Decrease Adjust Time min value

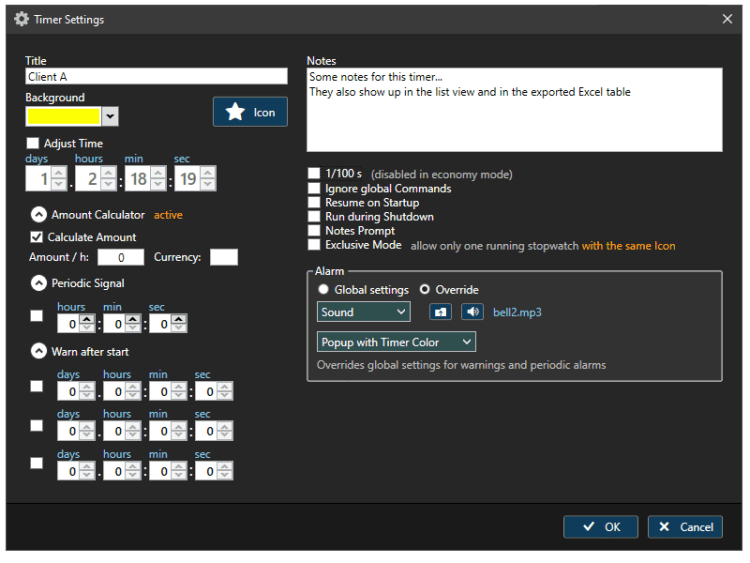pos(158,184)
